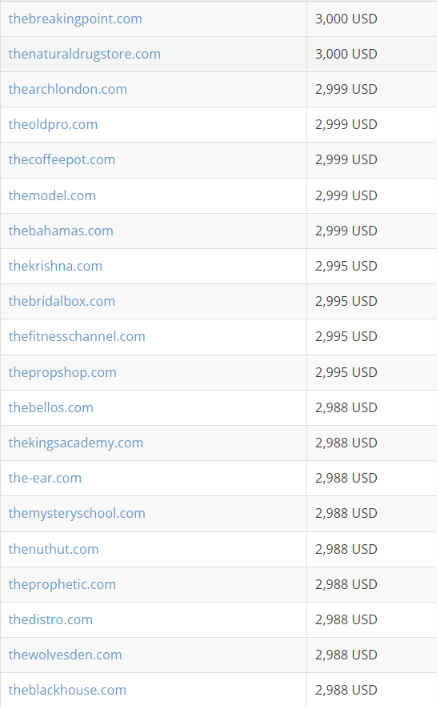Click the themodel.com link
The width and height of the screenshot is (437, 707).
52,195
